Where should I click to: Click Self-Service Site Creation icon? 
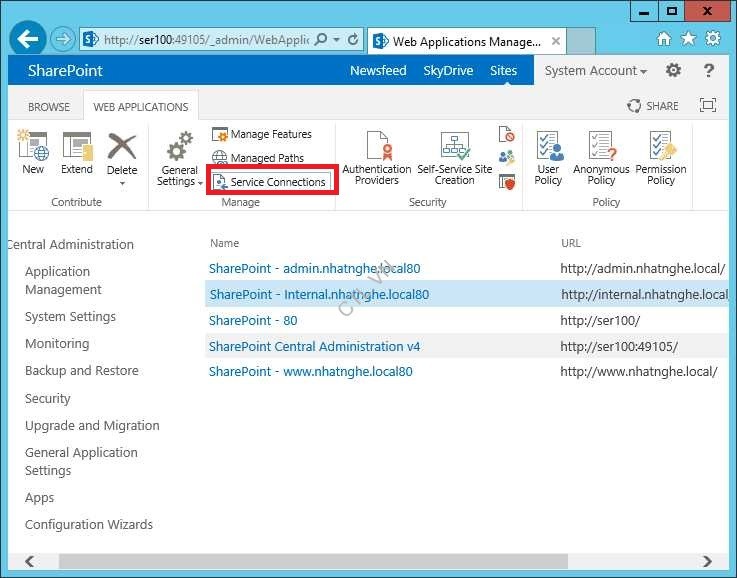pos(455,146)
